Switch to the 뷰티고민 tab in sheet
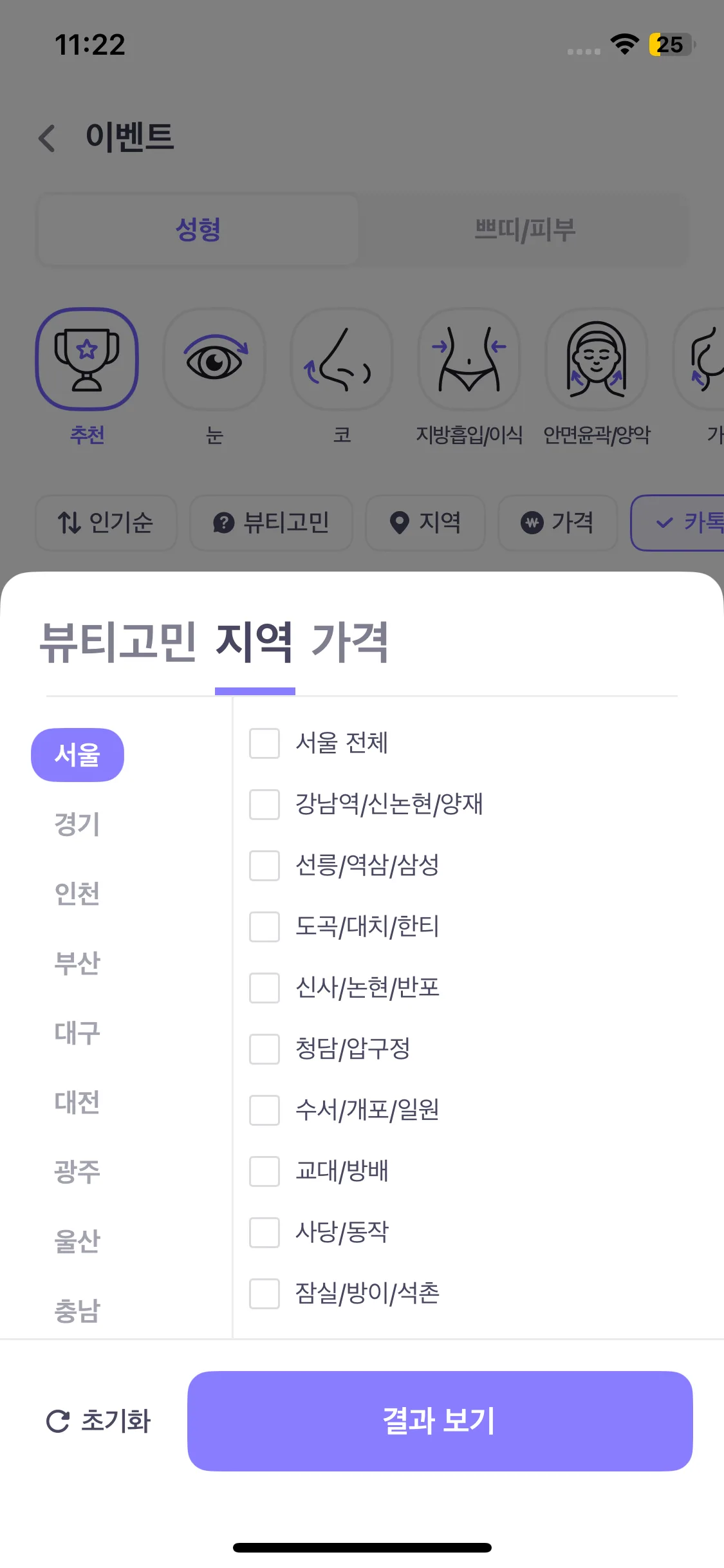The image size is (724, 1568). coord(118,642)
